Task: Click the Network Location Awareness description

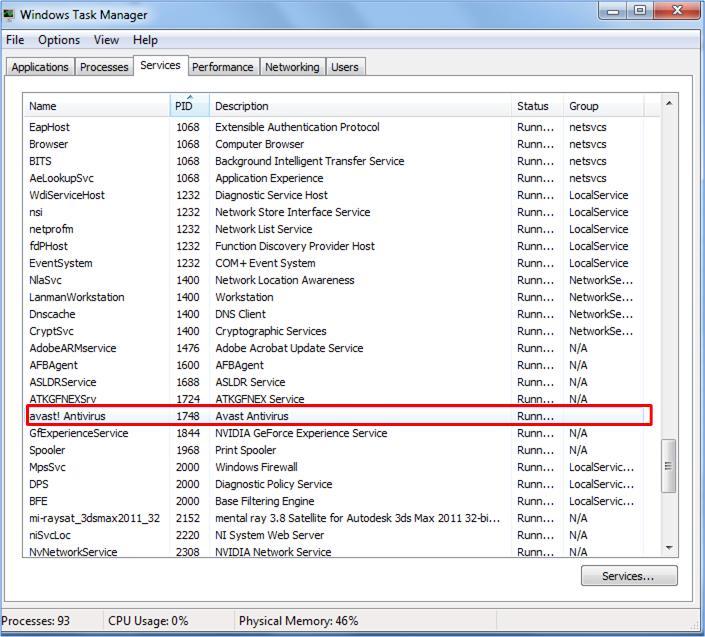Action: click(x=285, y=281)
